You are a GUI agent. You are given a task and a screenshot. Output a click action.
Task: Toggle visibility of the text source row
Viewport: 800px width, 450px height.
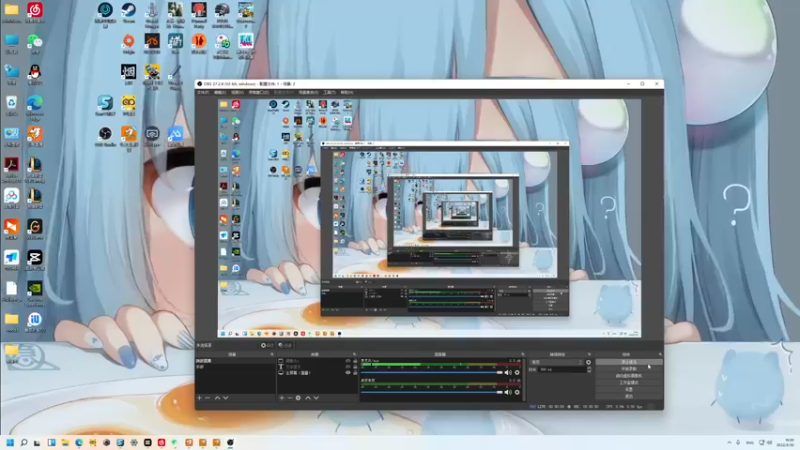(x=348, y=367)
